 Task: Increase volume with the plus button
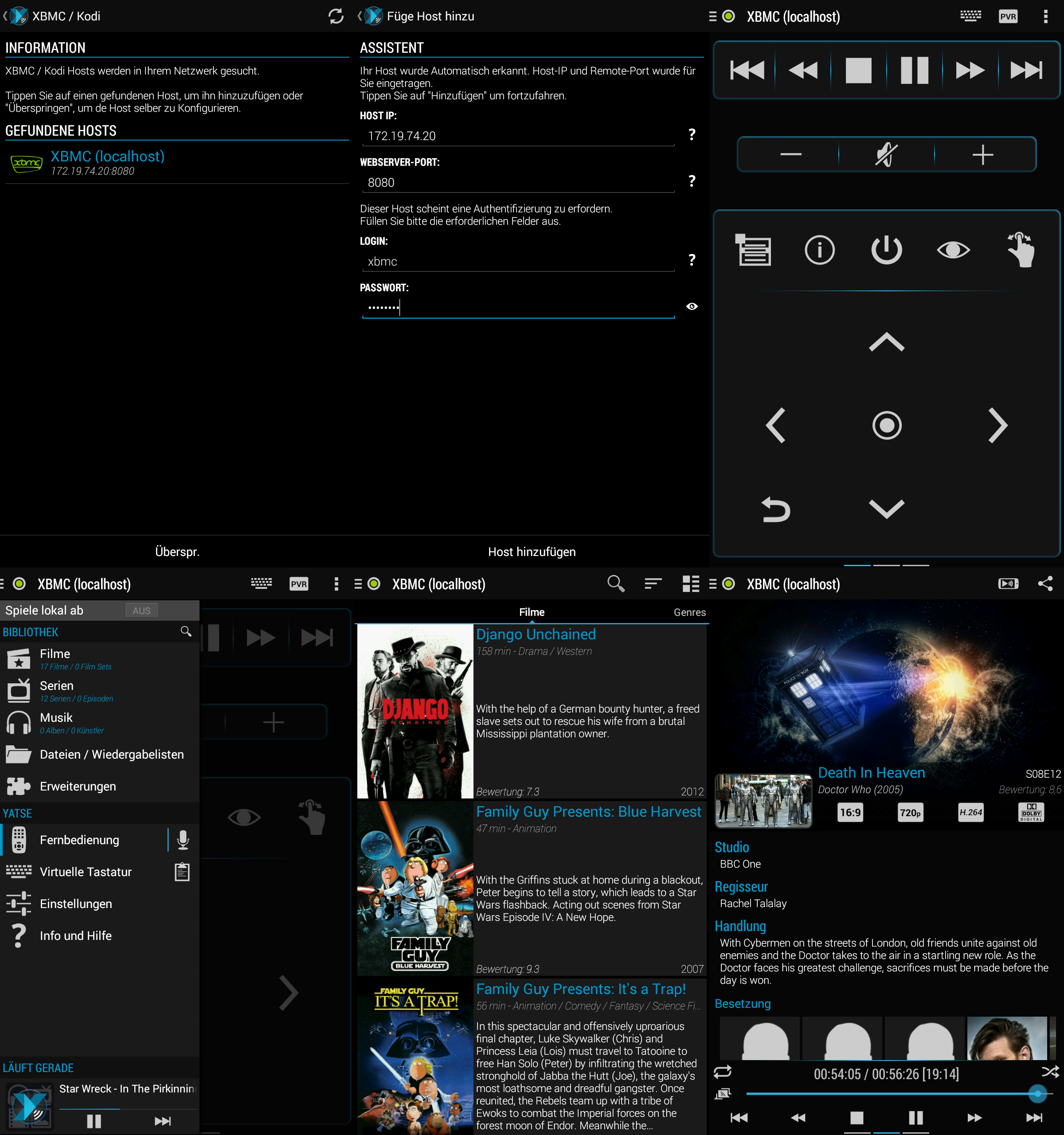982,154
